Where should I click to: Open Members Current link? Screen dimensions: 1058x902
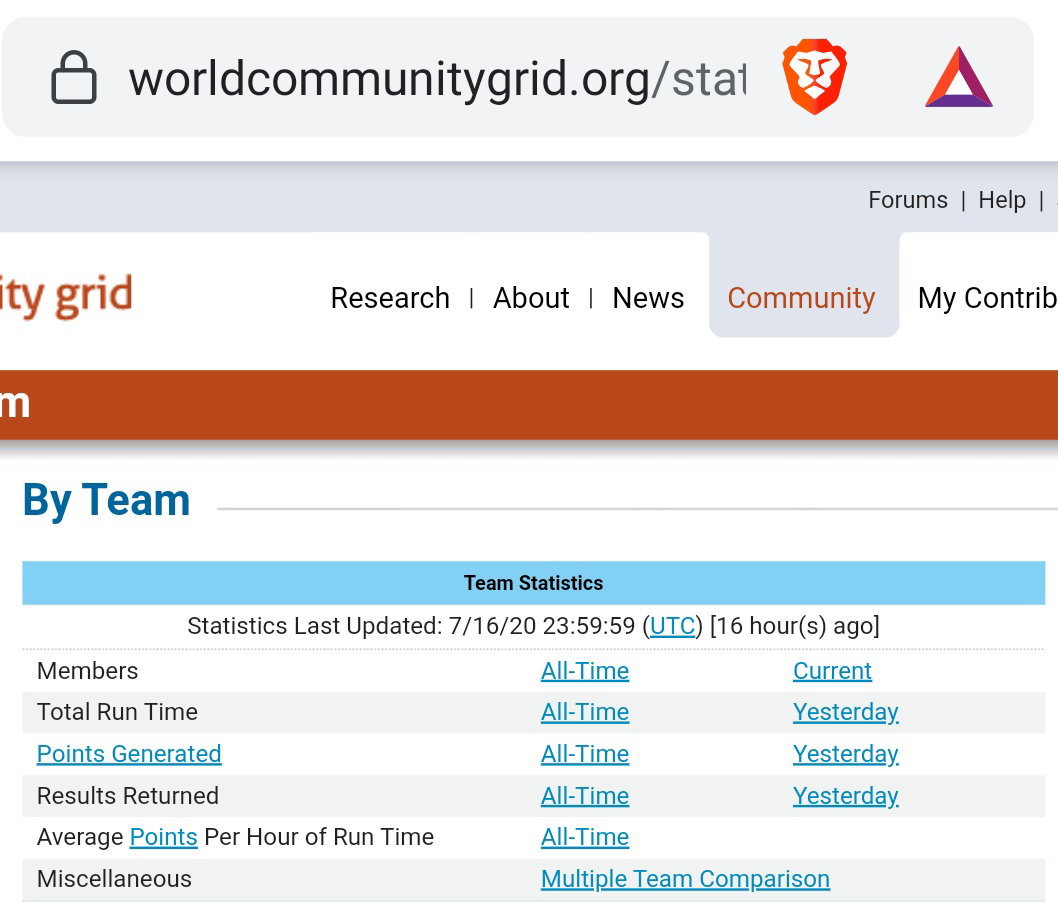tap(832, 671)
